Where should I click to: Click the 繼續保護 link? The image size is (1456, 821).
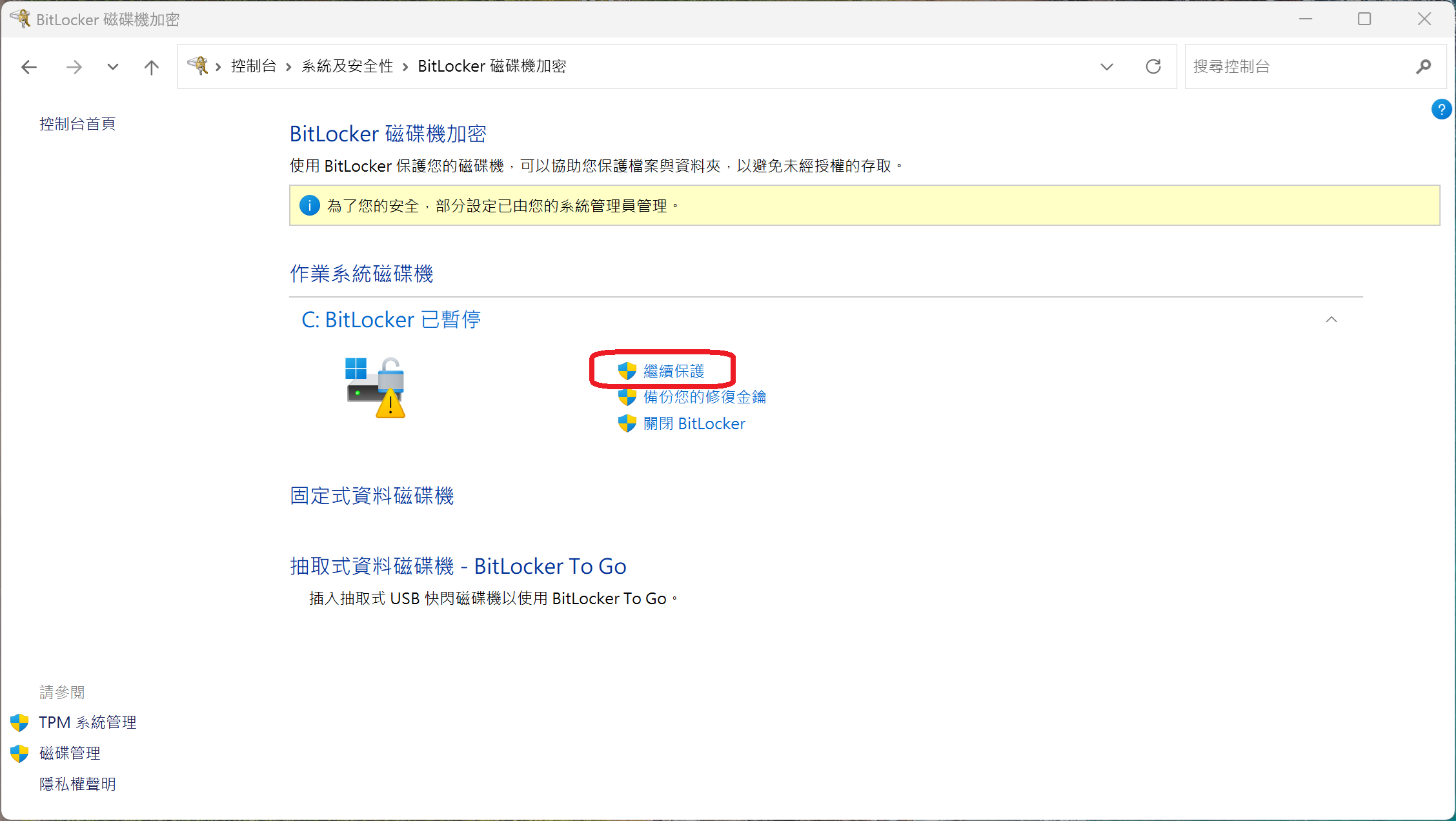tap(673, 371)
